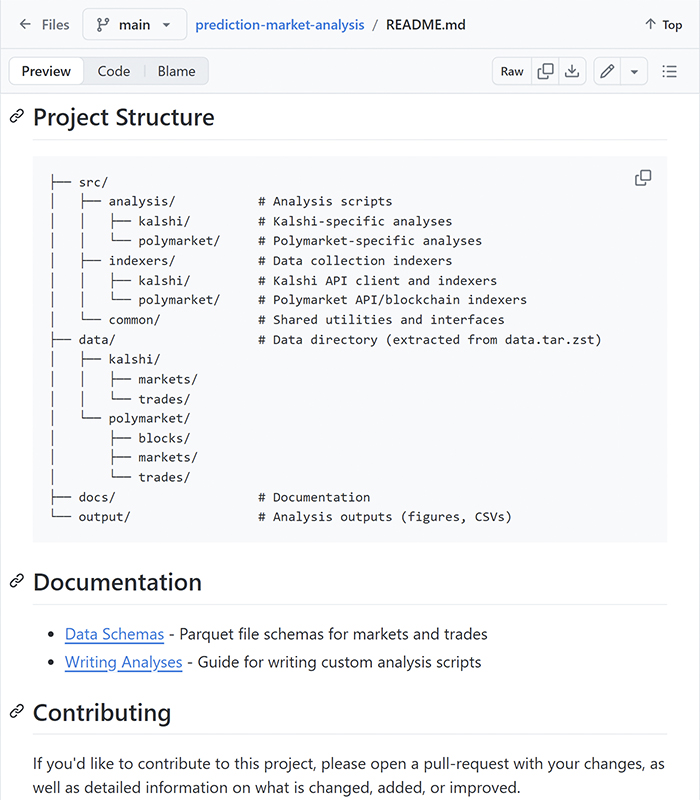Click the Contributing heading anchor link
Screen dimensions: 700x800
point(17,711)
